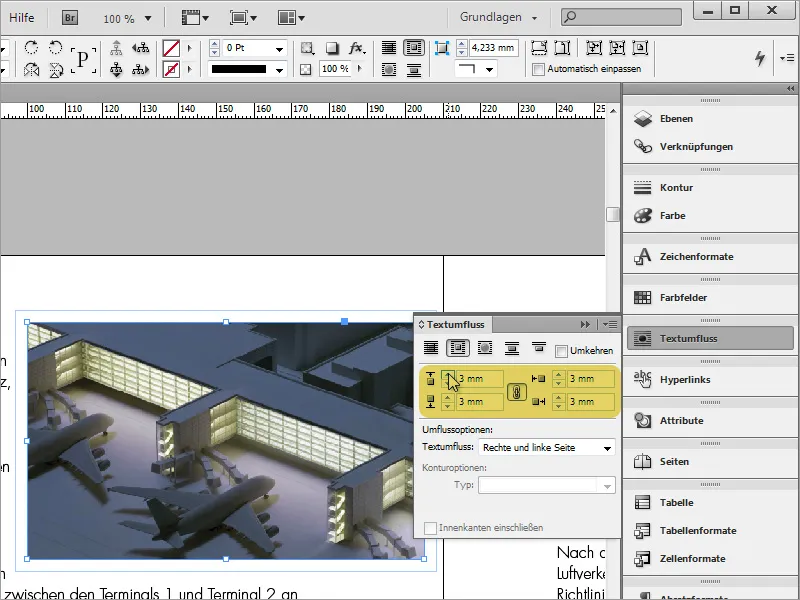
Task: Click fit frame to content icon
Action: (x=617, y=48)
